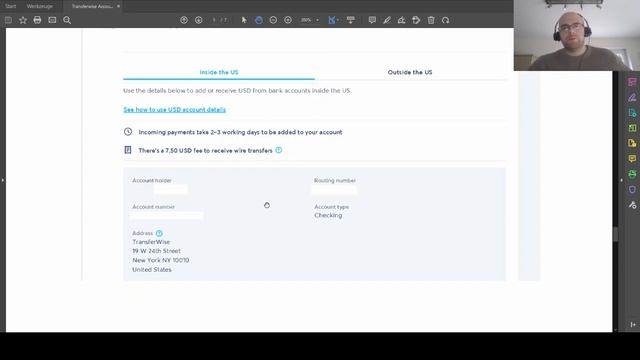
Task: Close the Transferwise document tab
Action: [x=118, y=6]
